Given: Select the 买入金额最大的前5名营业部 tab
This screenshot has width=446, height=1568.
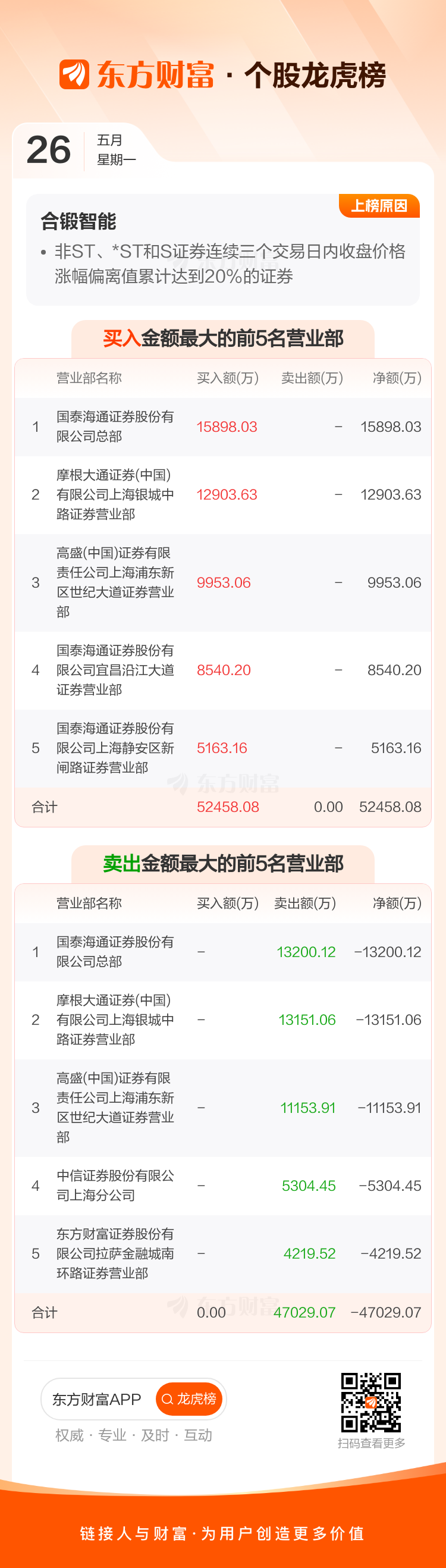Looking at the screenshot, I should 222,338.
